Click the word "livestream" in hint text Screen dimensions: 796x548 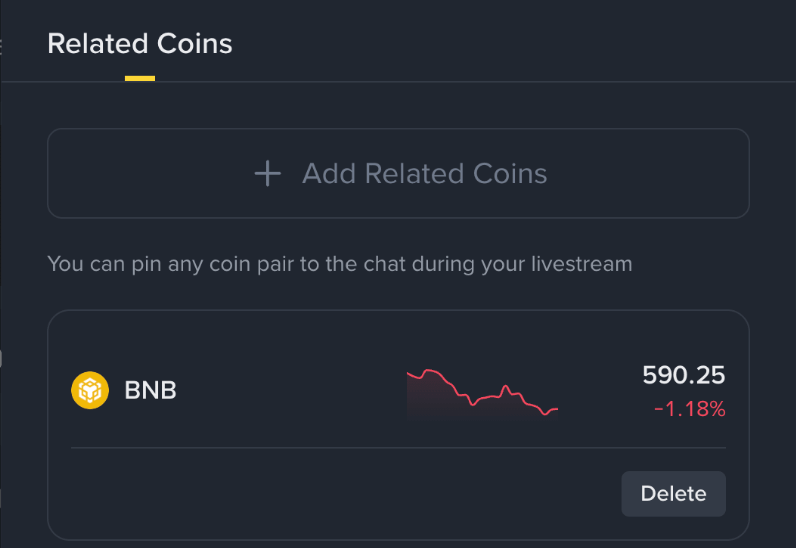click(586, 265)
